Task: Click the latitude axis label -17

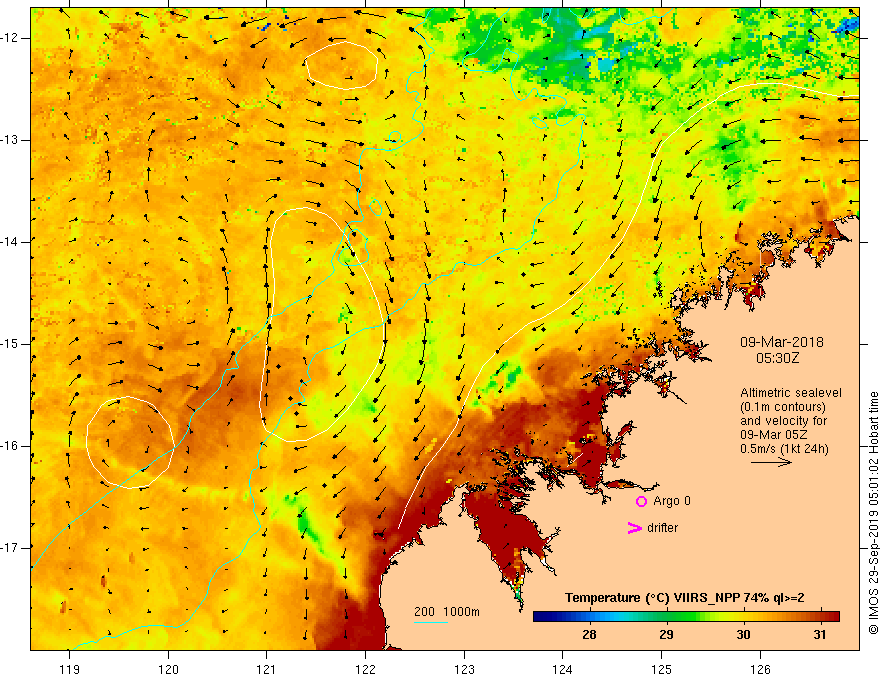Action: pos(11,548)
